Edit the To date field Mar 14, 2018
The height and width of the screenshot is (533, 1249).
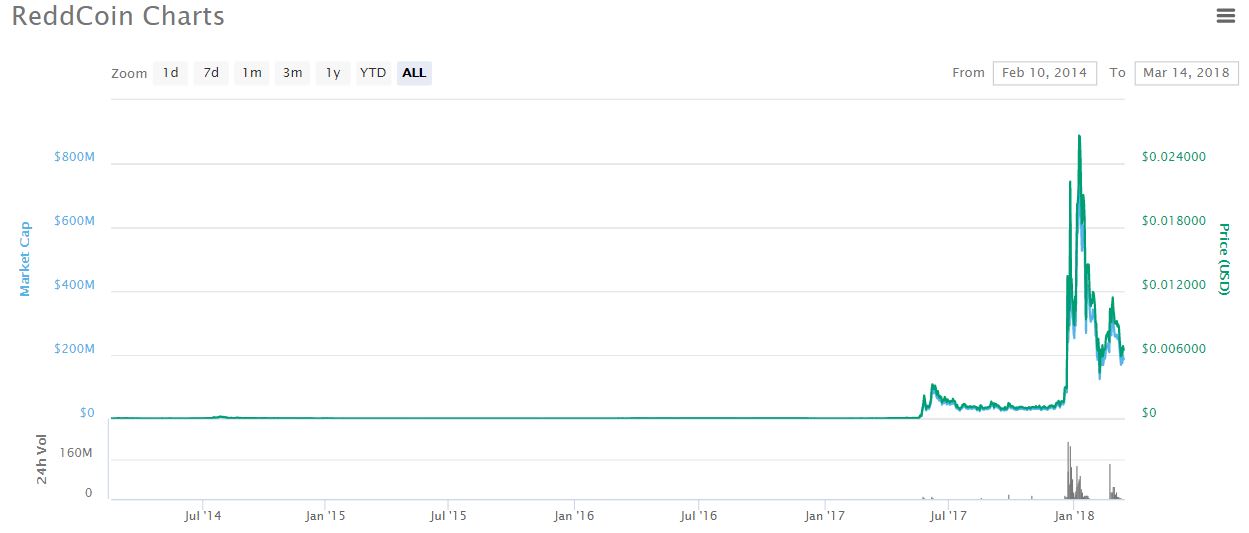(1186, 73)
